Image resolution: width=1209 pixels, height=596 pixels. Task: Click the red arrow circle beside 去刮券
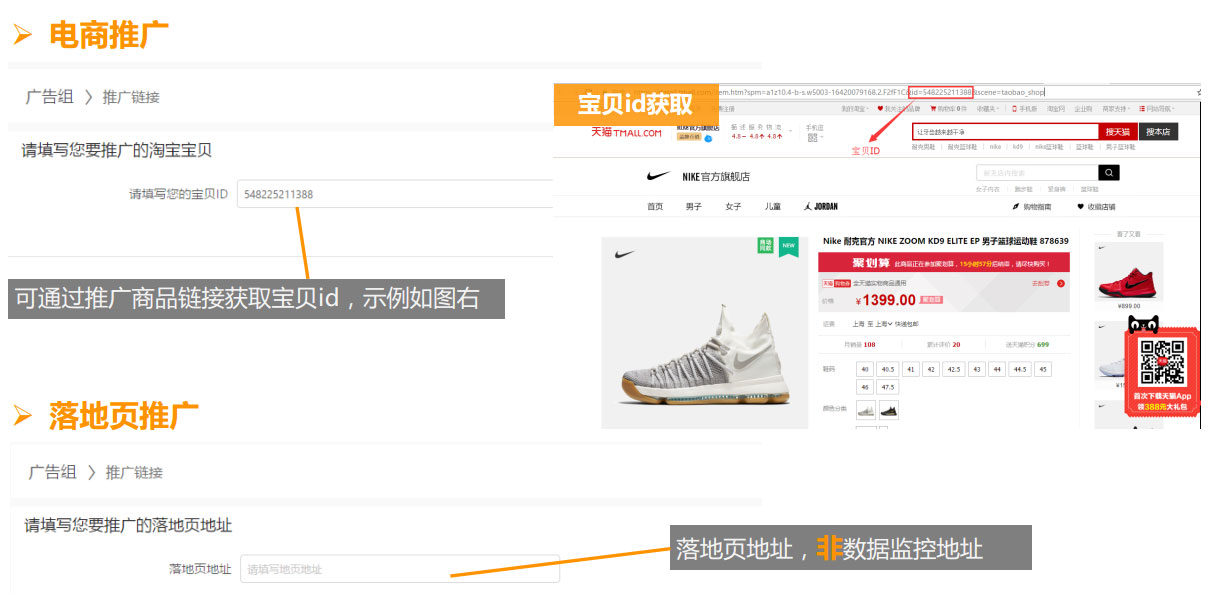[1060, 283]
